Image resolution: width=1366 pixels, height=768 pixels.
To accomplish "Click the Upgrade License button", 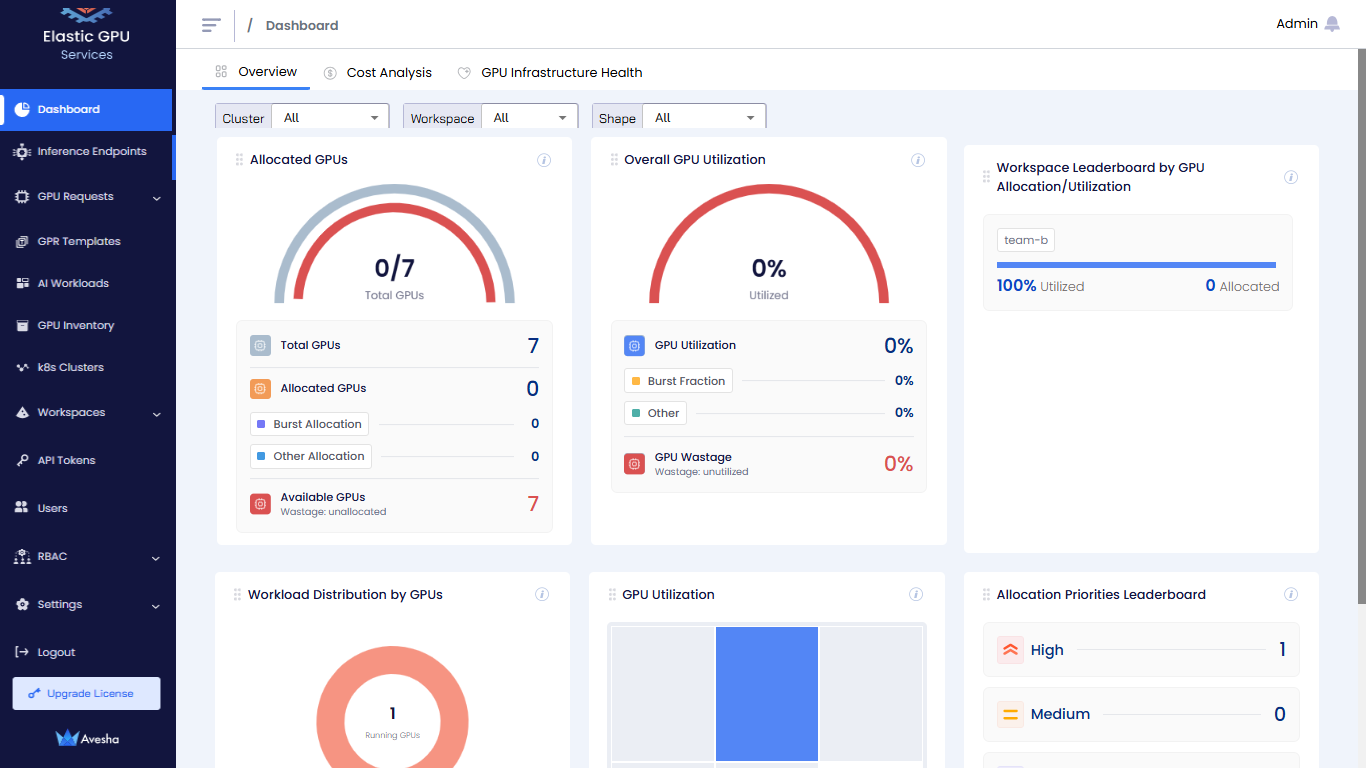I will [x=87, y=694].
